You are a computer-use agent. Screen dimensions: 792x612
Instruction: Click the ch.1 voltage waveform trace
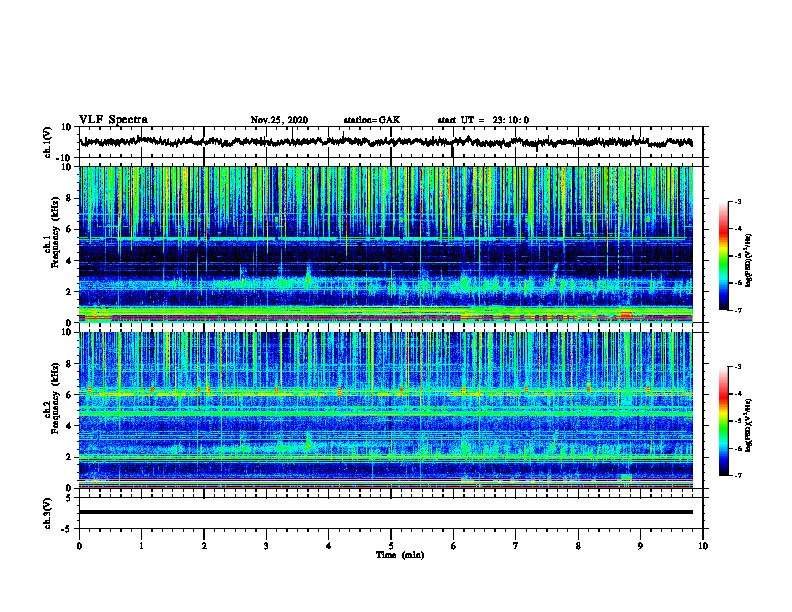pyautogui.click(x=386, y=142)
